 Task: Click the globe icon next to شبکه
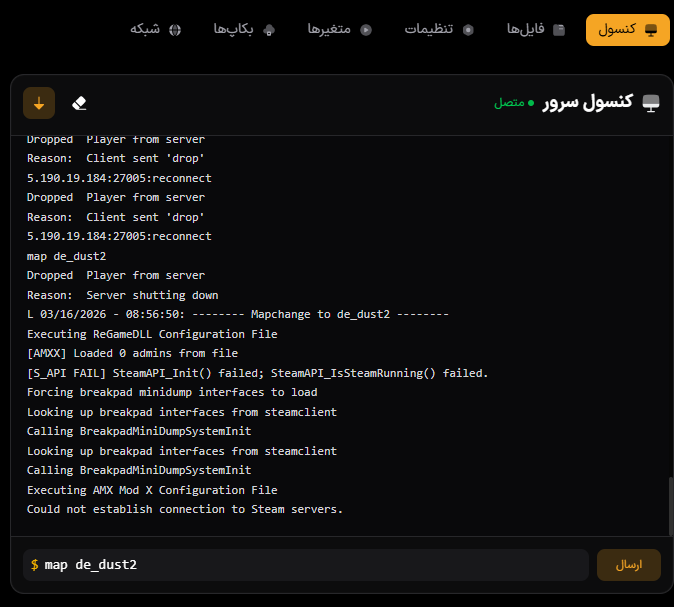(x=175, y=30)
